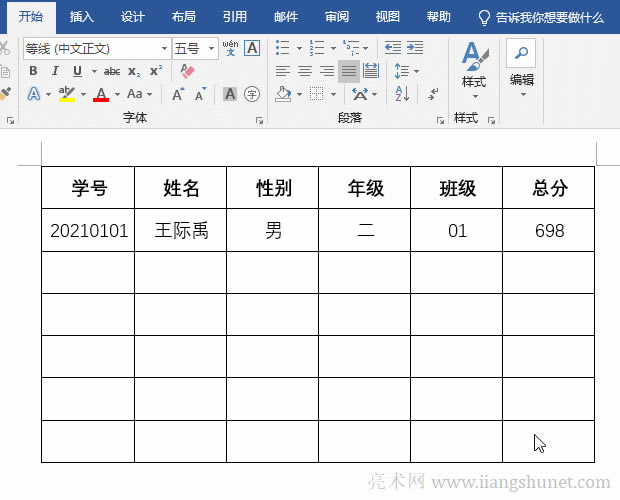Increase font size with grow icon
Viewport: 620px width, 500px height.
[178, 94]
